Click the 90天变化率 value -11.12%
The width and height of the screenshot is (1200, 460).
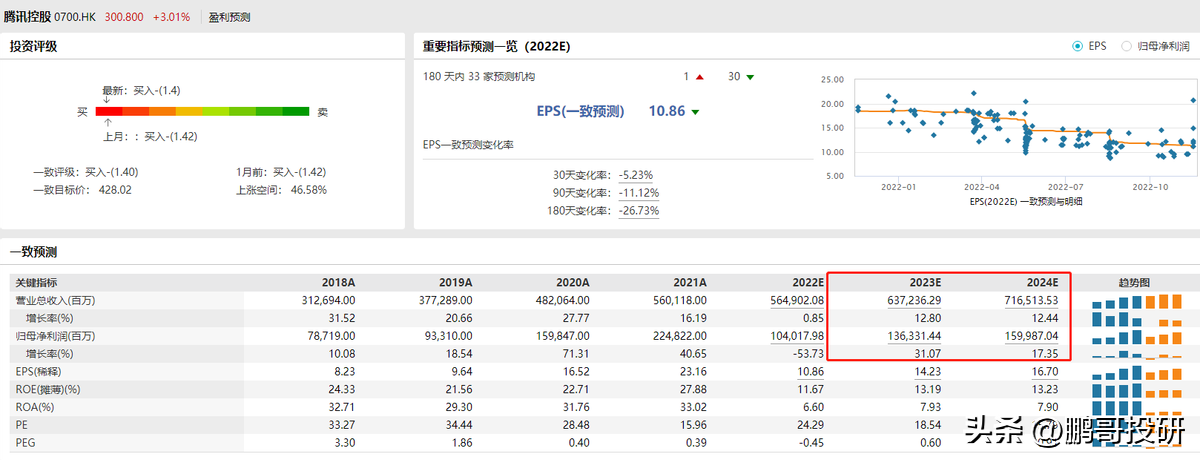click(637, 192)
